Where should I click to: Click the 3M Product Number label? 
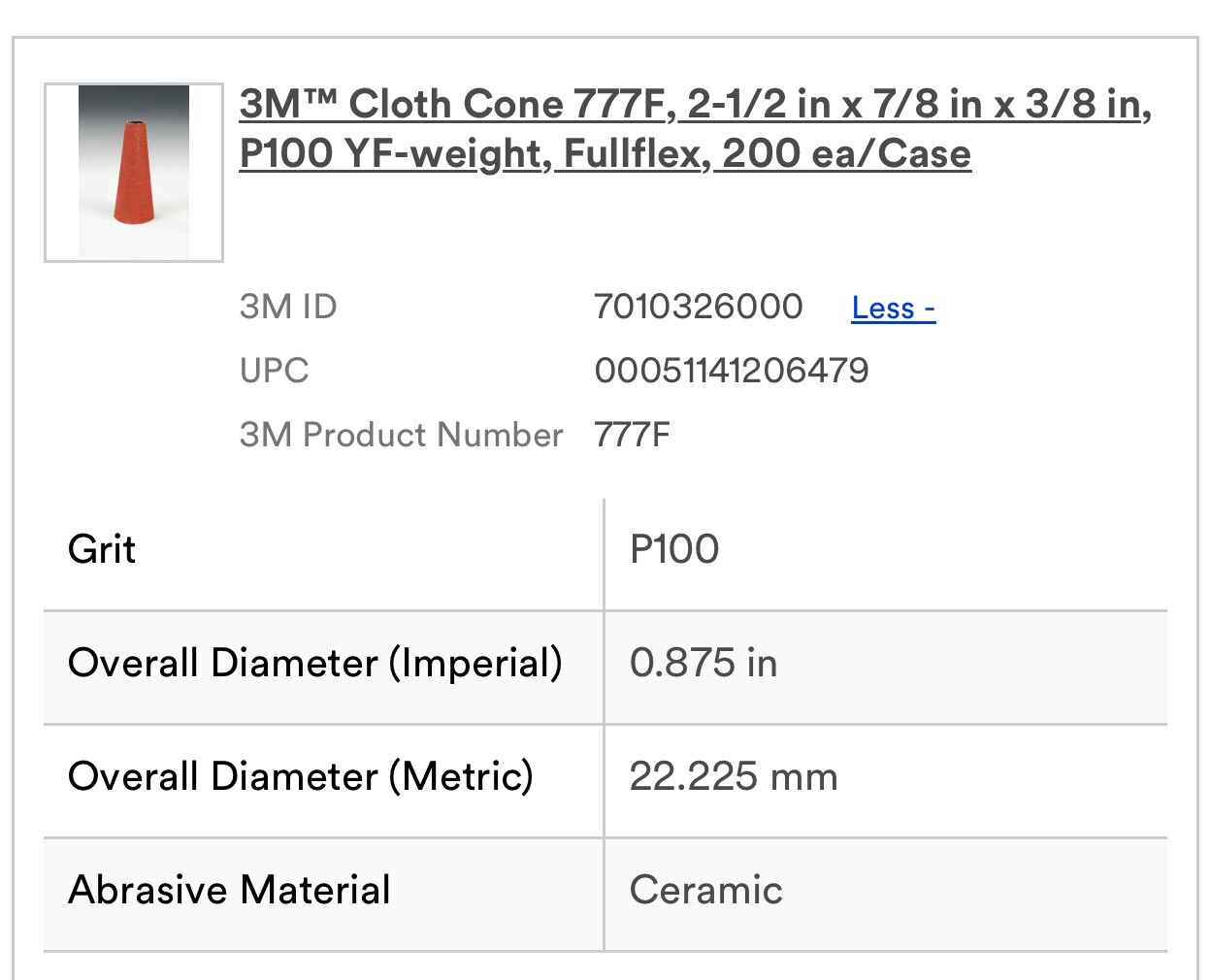point(401,435)
